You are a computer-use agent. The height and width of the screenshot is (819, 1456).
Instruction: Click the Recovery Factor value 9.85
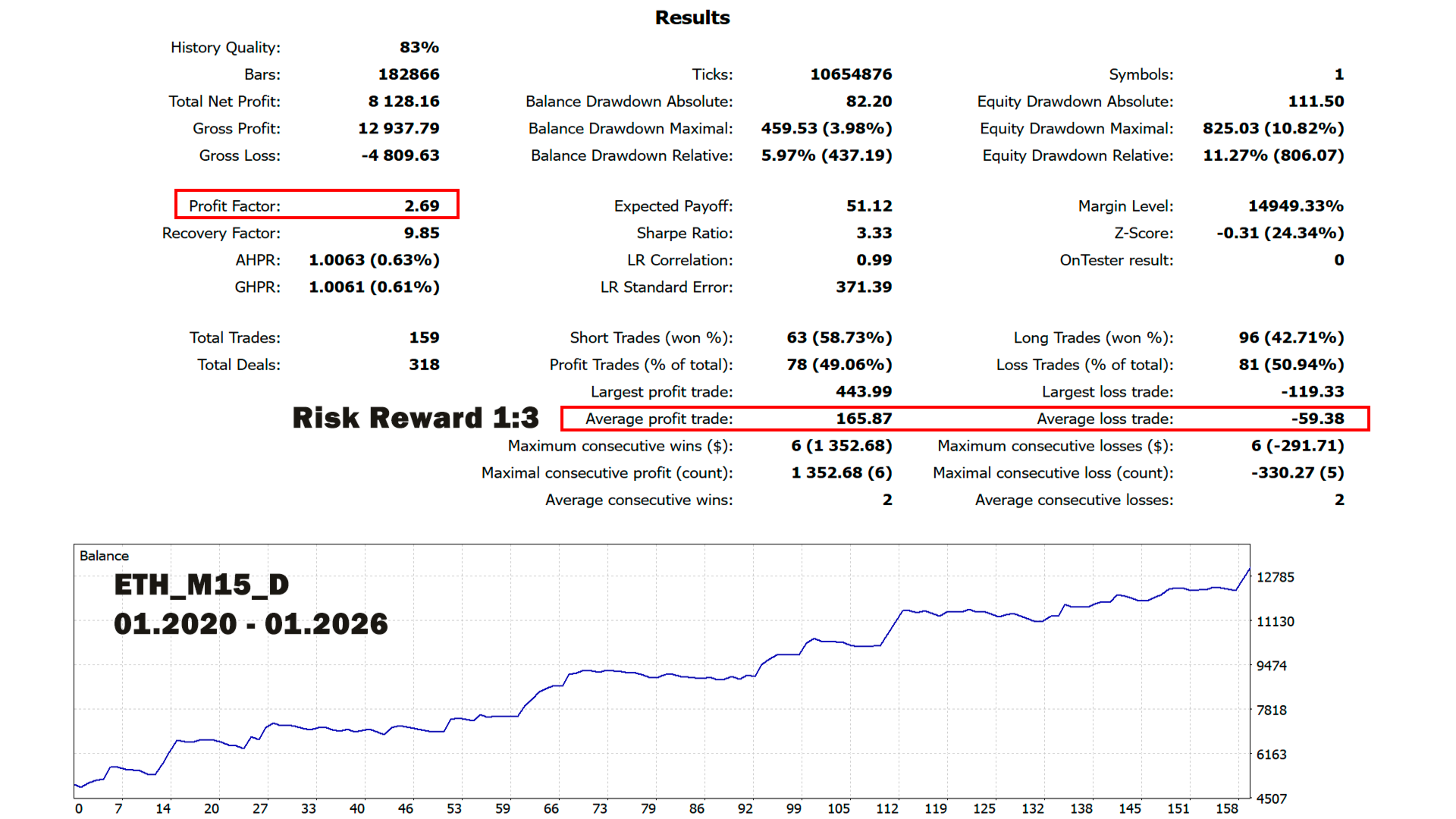point(422,234)
